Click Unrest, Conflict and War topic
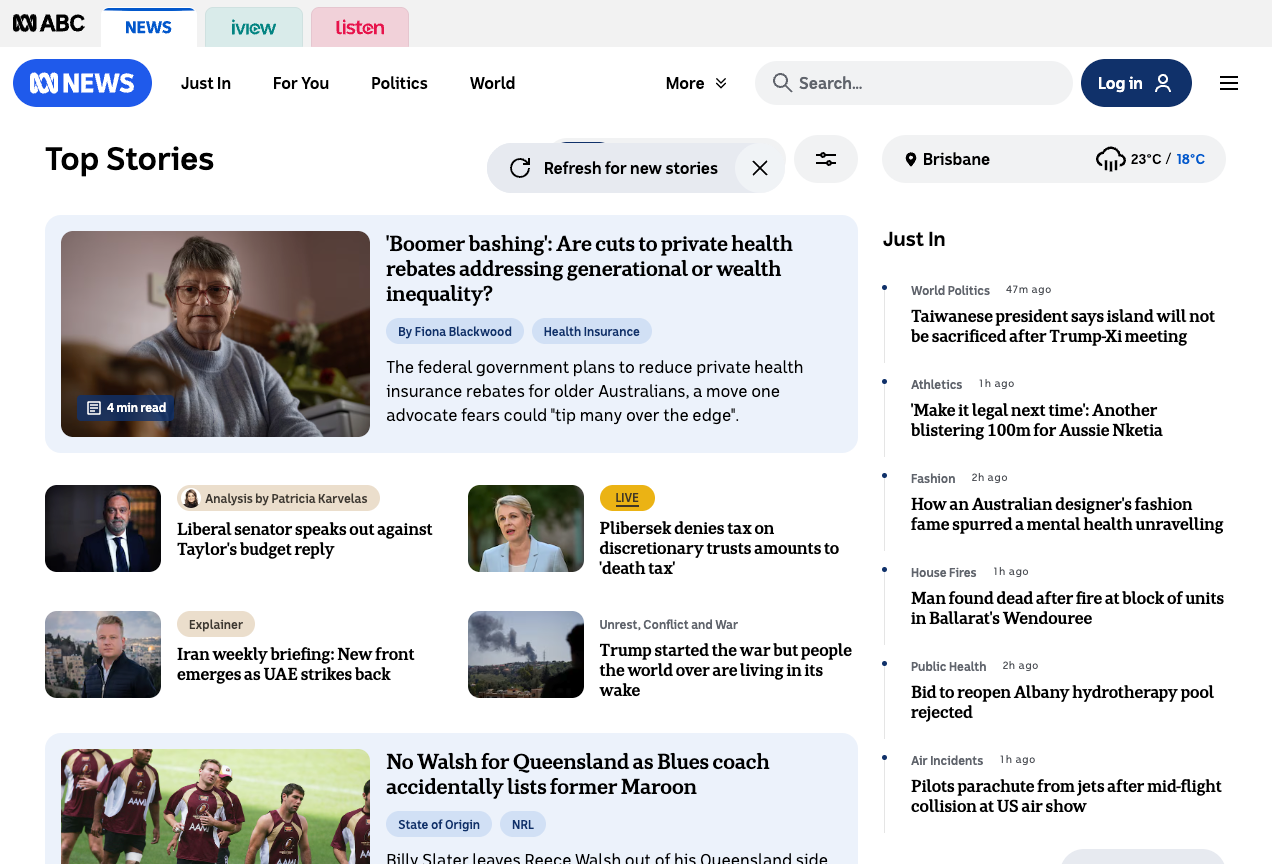 click(x=669, y=624)
